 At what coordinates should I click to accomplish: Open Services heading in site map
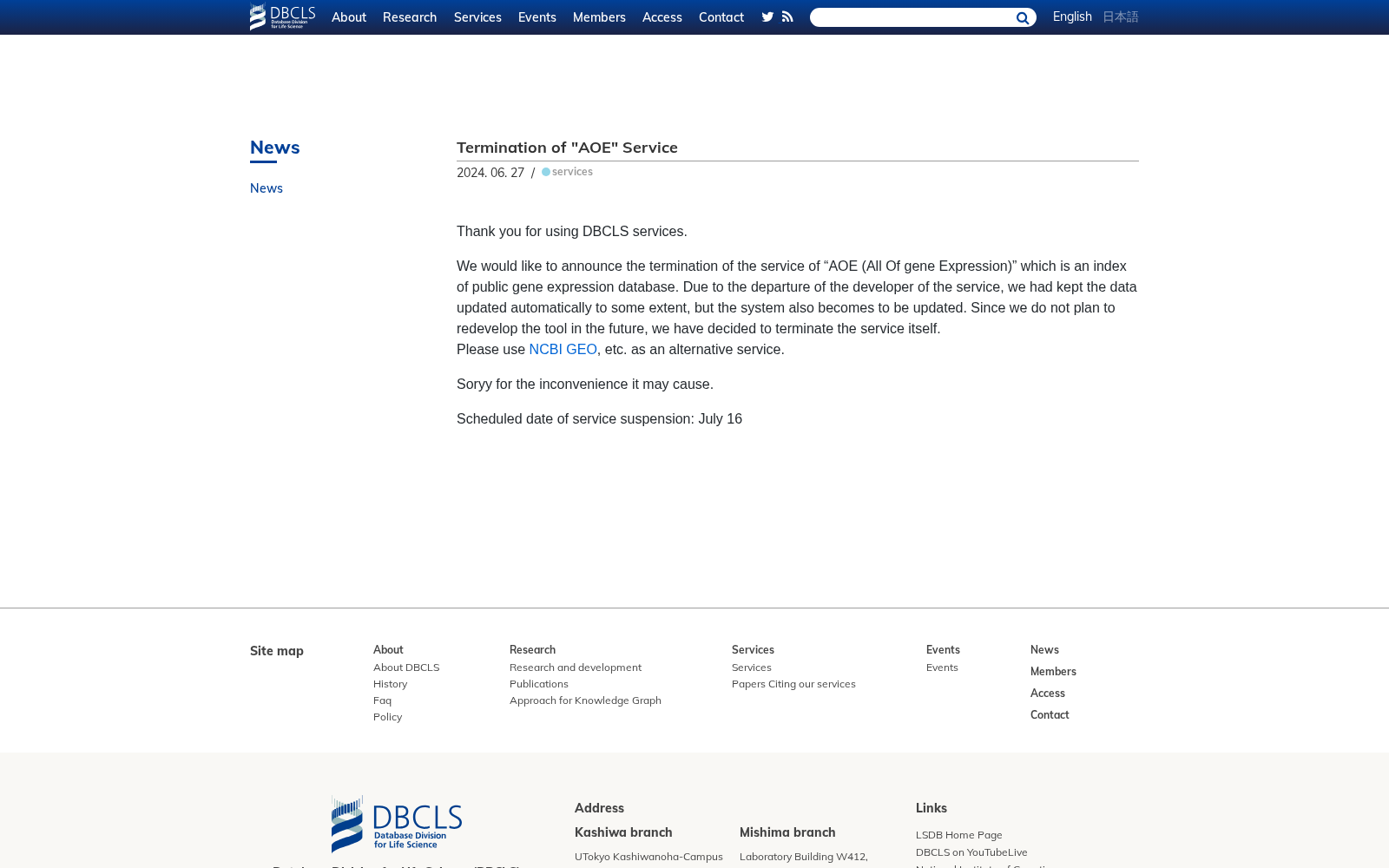tap(753, 649)
